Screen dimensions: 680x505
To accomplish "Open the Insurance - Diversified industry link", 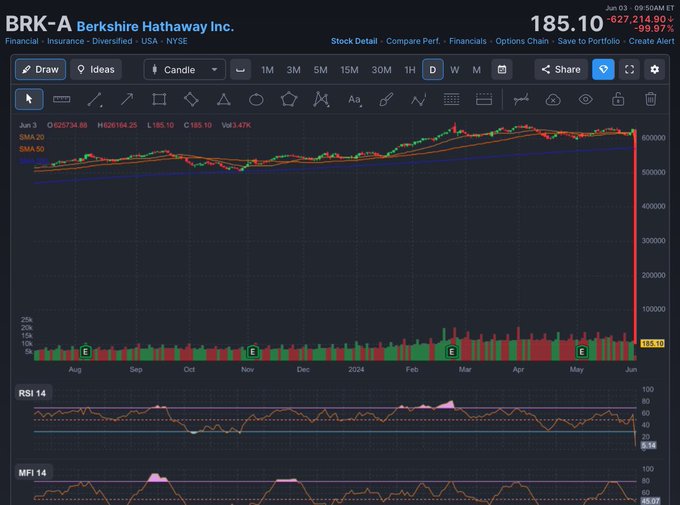I will tap(90, 41).
